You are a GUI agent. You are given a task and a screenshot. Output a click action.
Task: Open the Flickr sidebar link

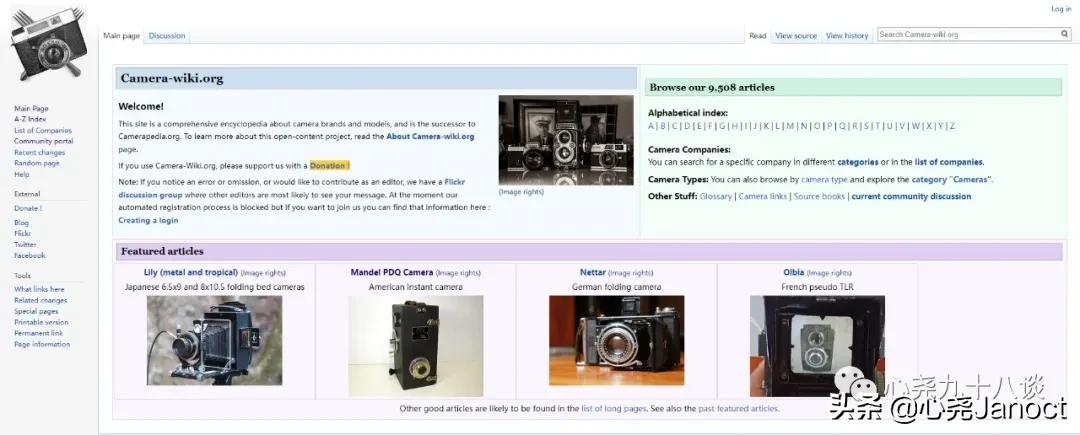(22, 233)
